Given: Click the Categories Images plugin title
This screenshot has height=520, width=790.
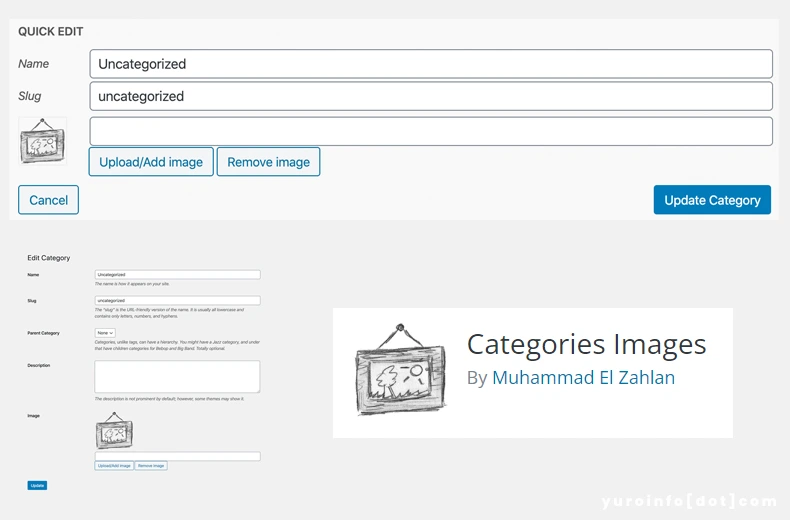Looking at the screenshot, I should pyautogui.click(x=586, y=345).
